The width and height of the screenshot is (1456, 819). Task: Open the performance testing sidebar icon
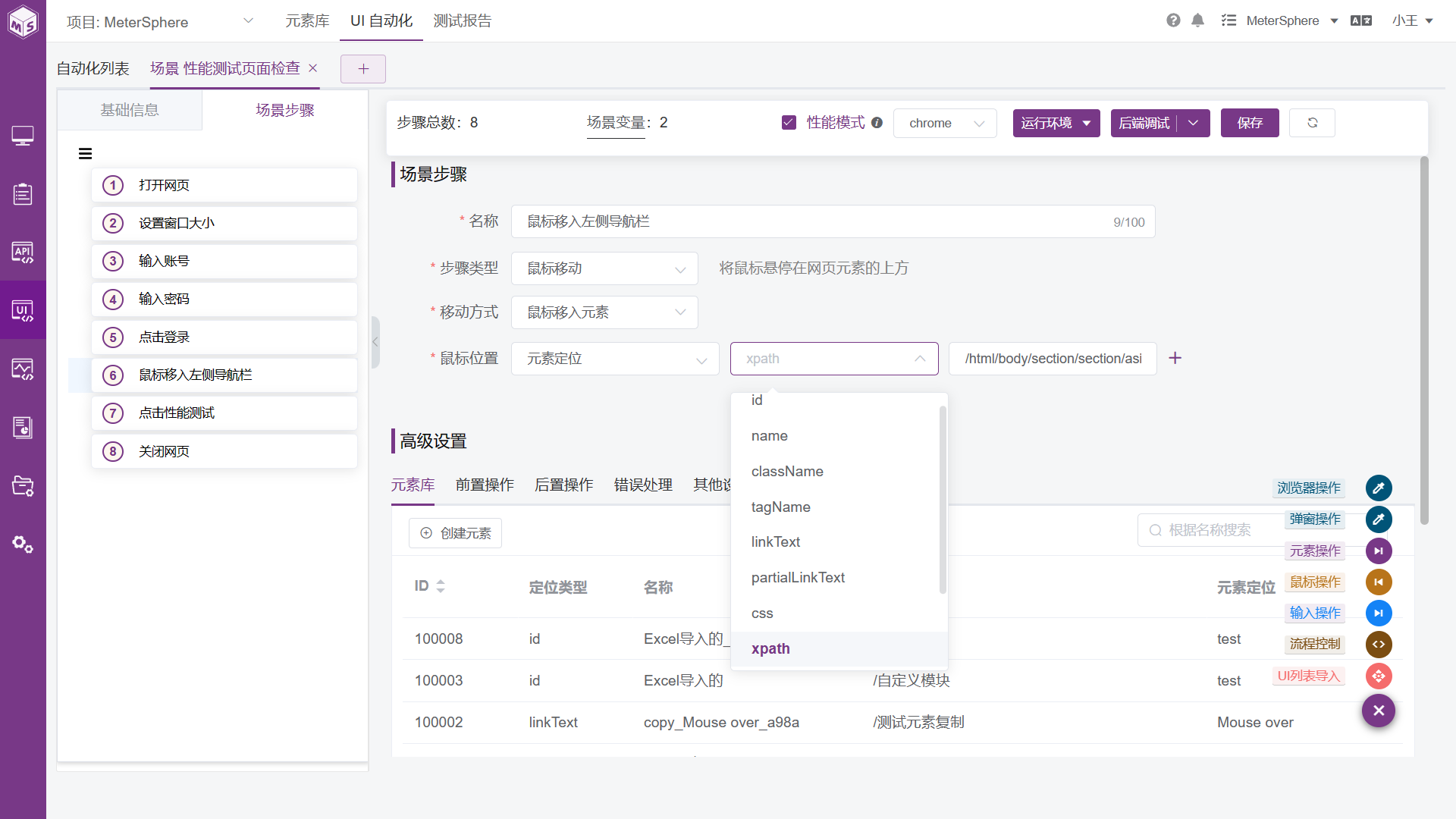point(23,369)
